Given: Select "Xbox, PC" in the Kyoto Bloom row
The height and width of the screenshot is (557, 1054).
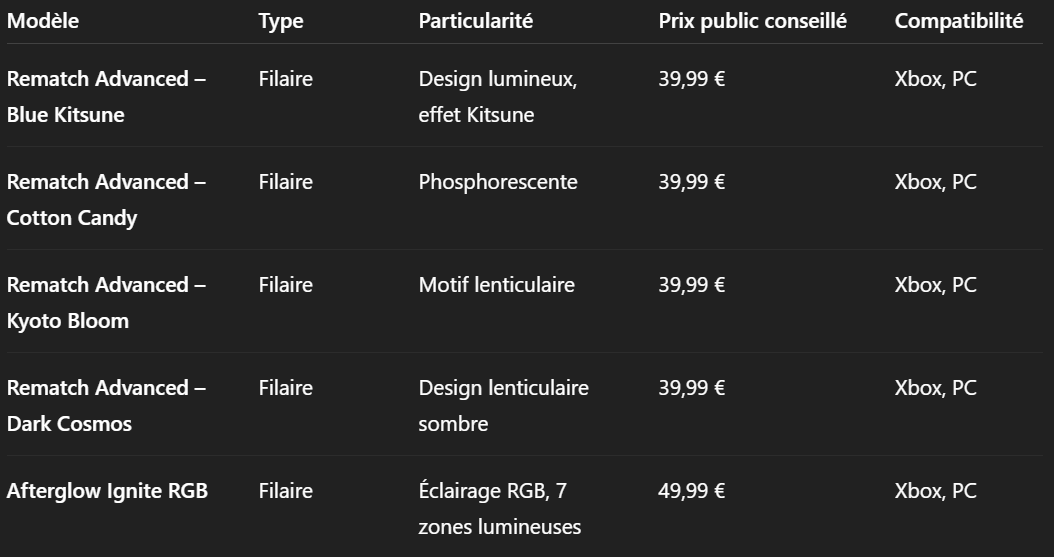Looking at the screenshot, I should point(935,284).
